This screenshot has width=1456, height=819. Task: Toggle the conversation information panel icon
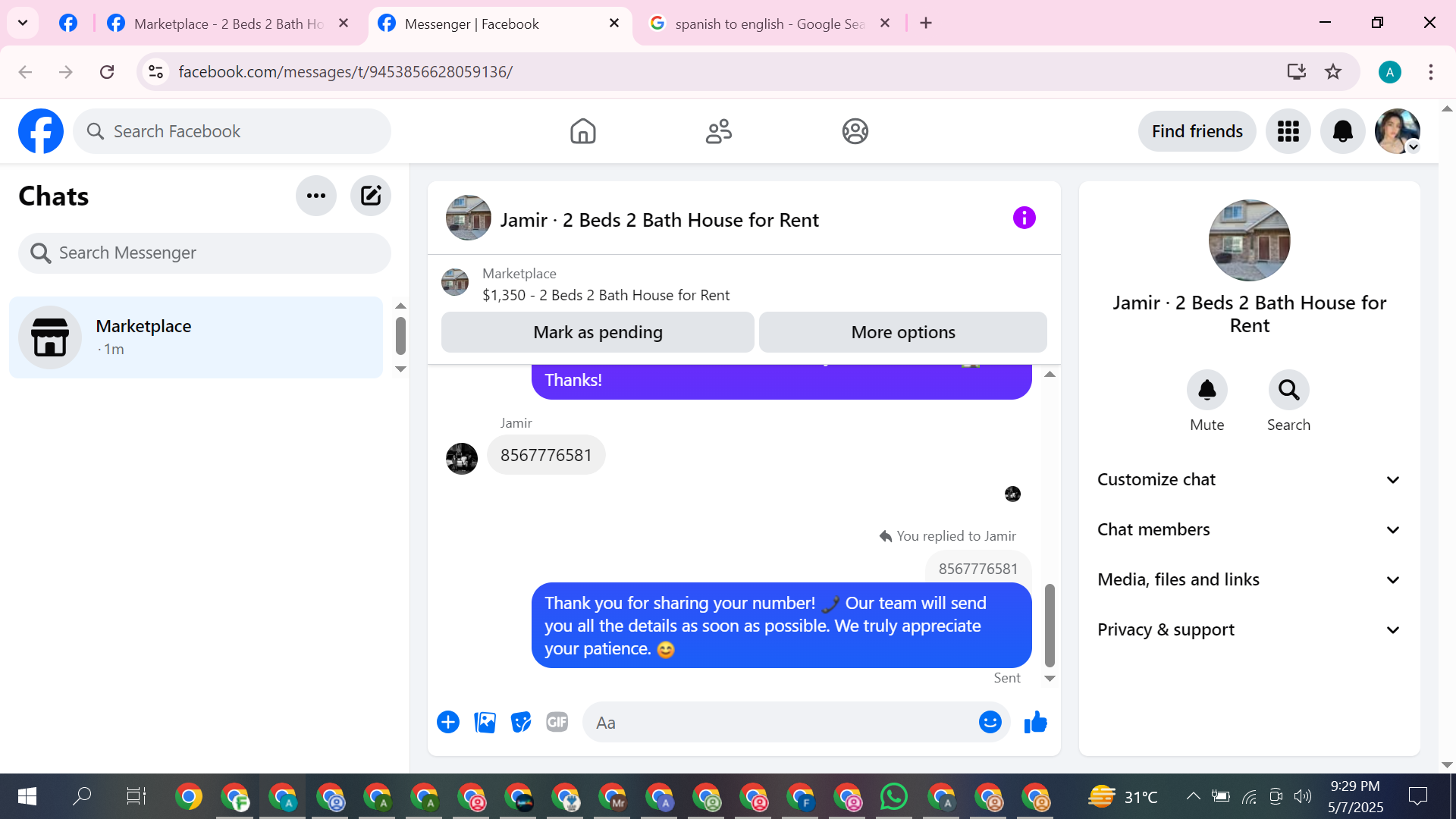1024,218
